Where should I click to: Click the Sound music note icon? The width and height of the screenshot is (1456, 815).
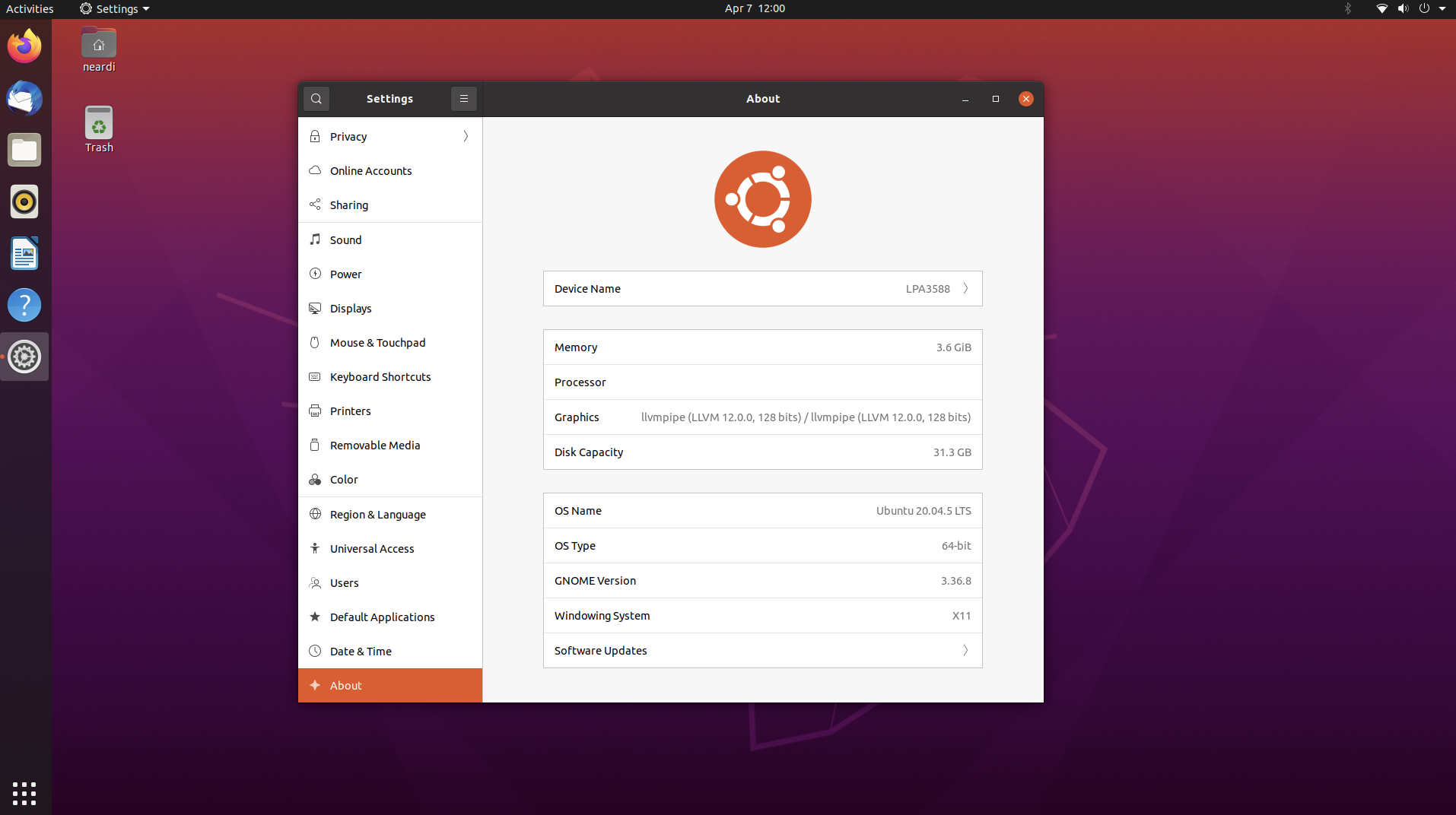point(315,239)
